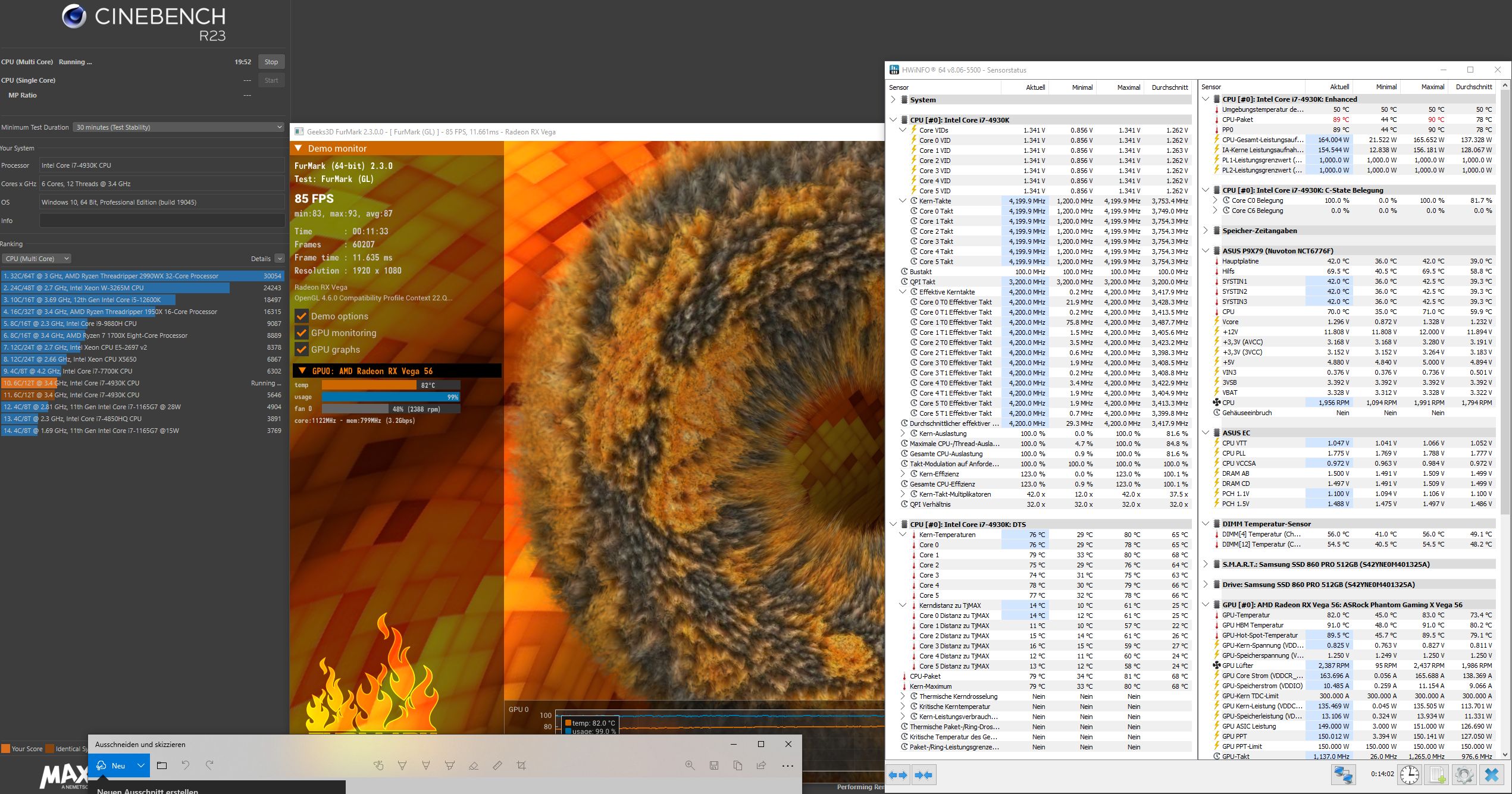Select the eraser tool in Snip toolbar

tap(474, 765)
